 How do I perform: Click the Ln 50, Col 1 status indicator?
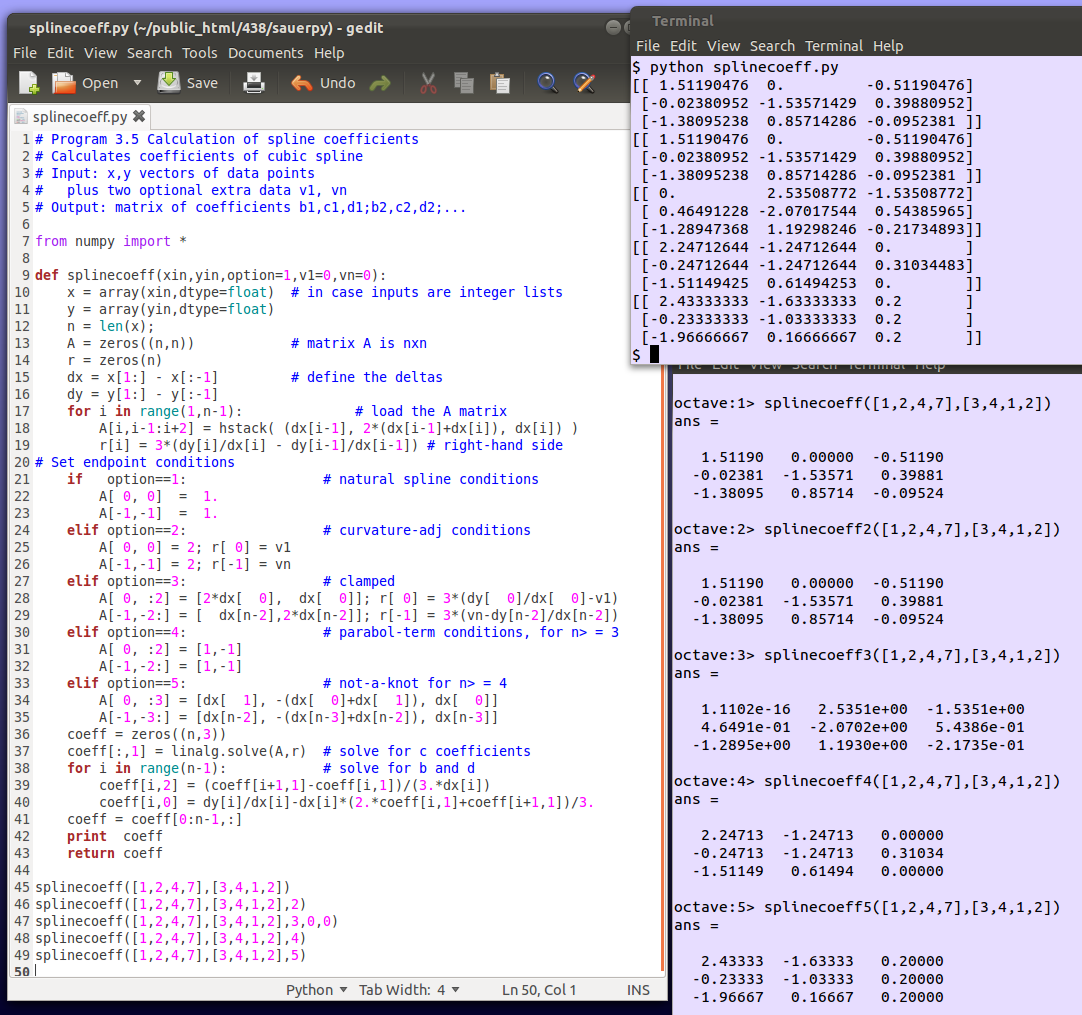coord(539,990)
